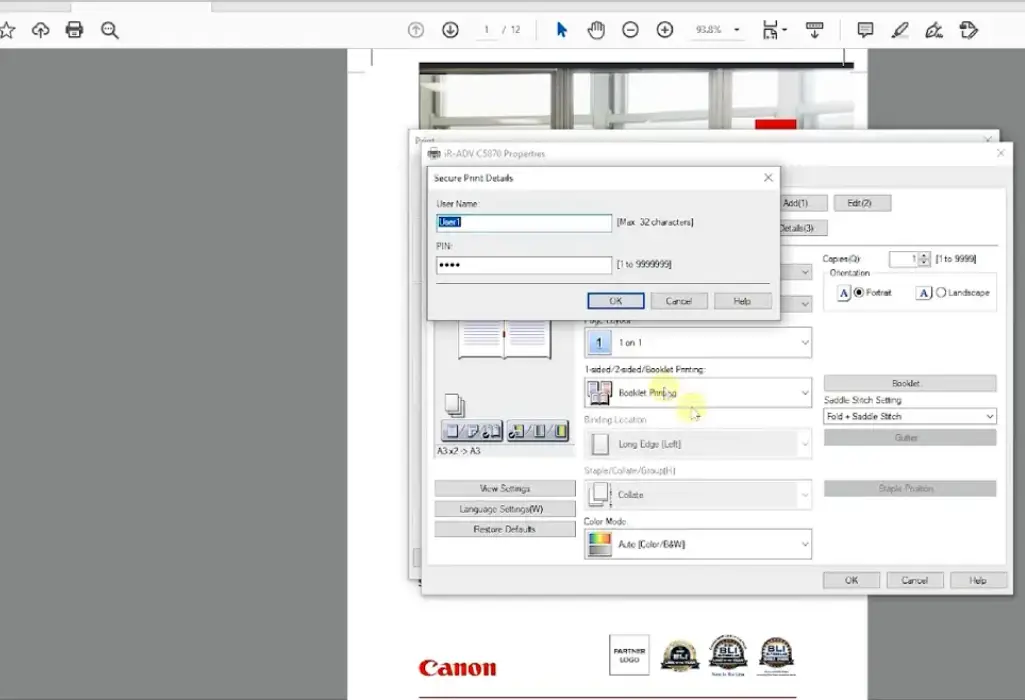This screenshot has height=700, width=1025.
Task: Open the sticky note comment tool
Action: coord(864,30)
